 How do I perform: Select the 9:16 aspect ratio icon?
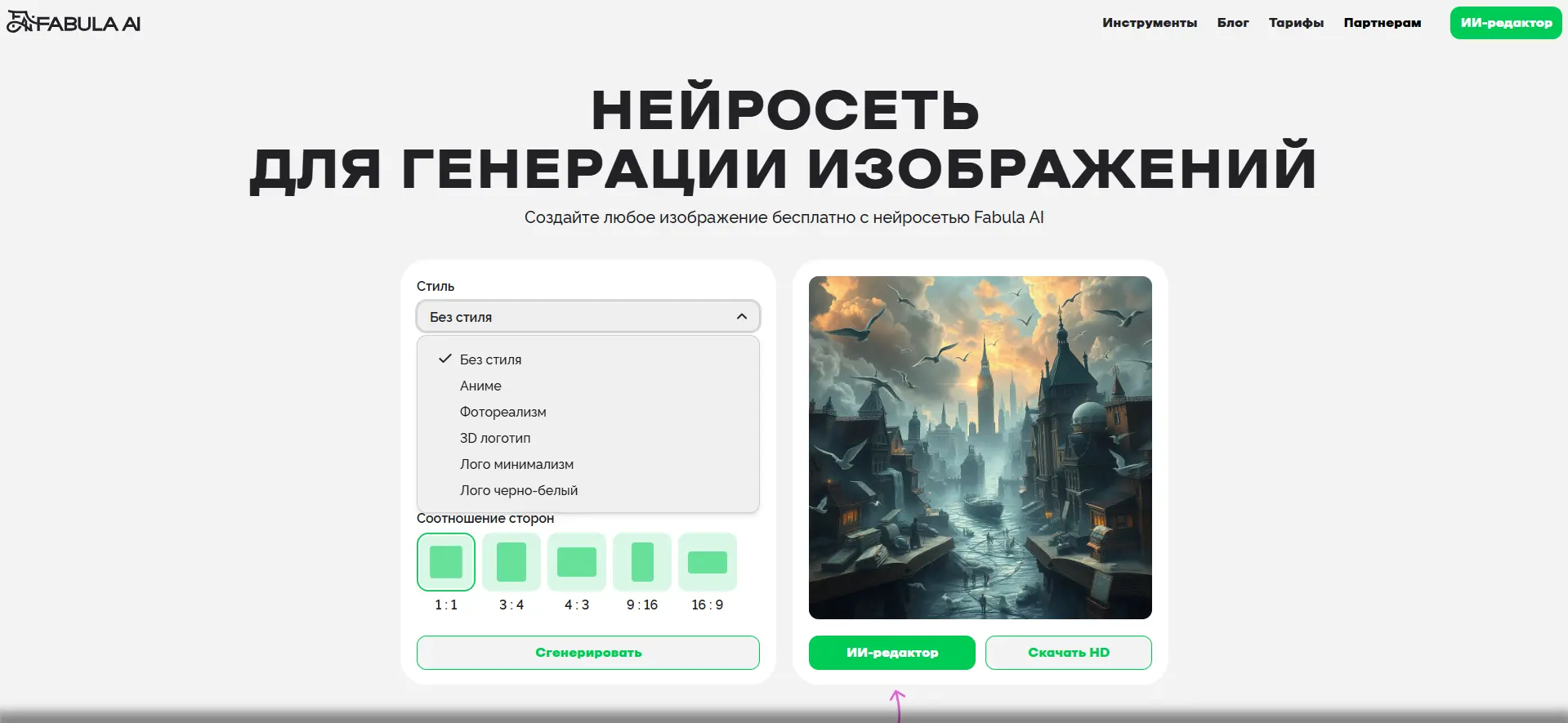pyautogui.click(x=642, y=562)
